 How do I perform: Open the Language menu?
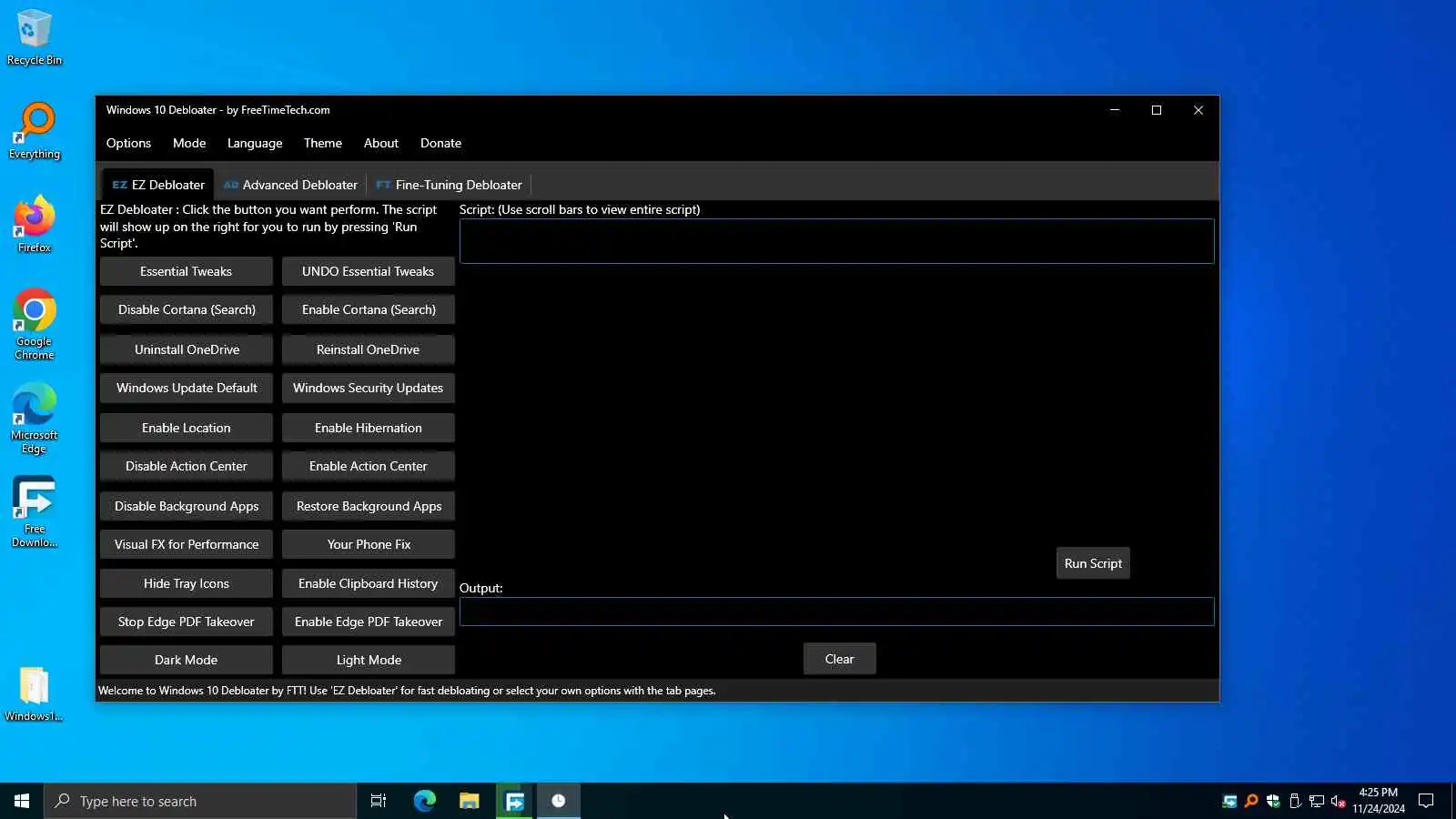255,143
